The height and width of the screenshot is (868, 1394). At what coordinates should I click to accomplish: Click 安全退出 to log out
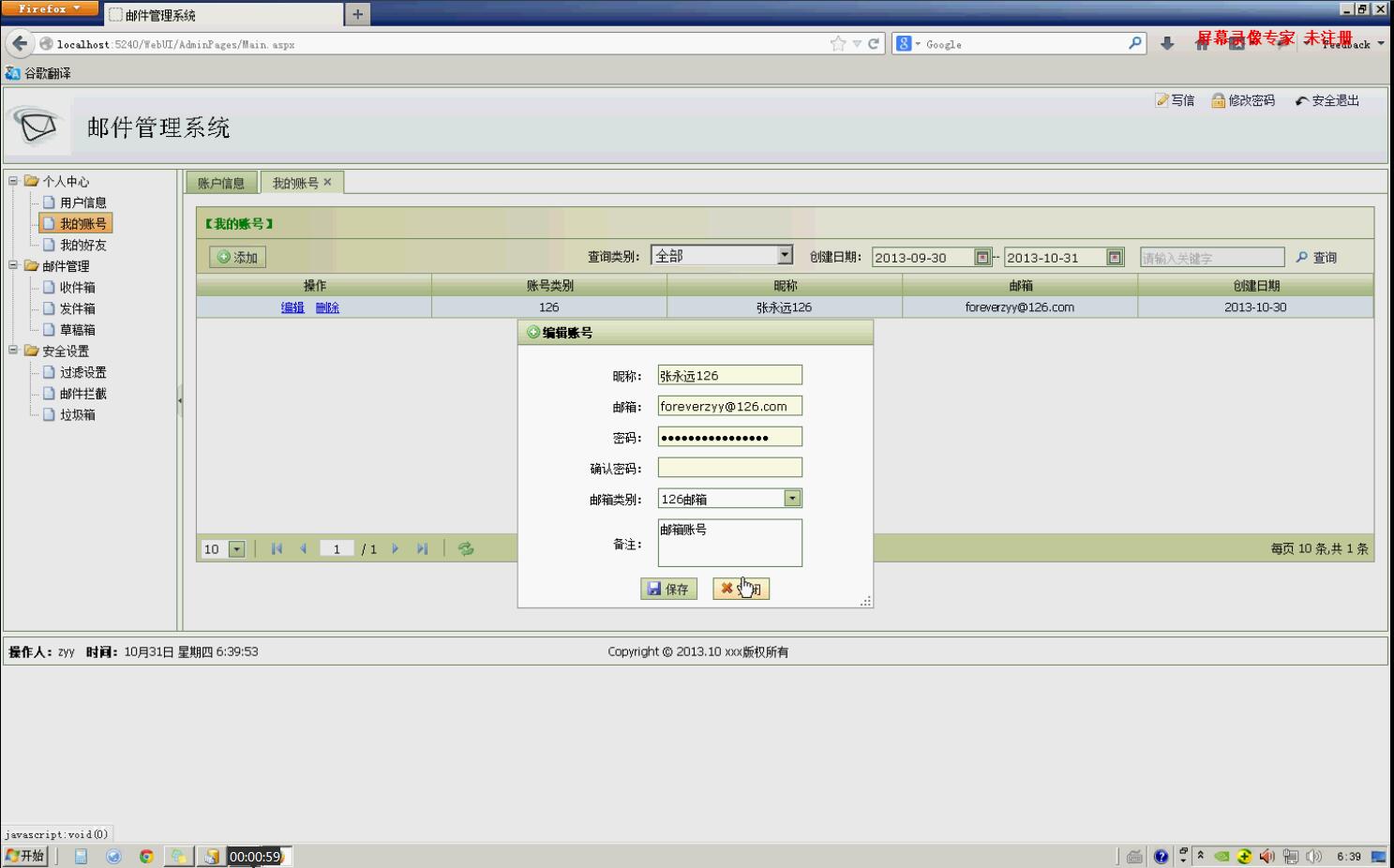click(x=1327, y=100)
